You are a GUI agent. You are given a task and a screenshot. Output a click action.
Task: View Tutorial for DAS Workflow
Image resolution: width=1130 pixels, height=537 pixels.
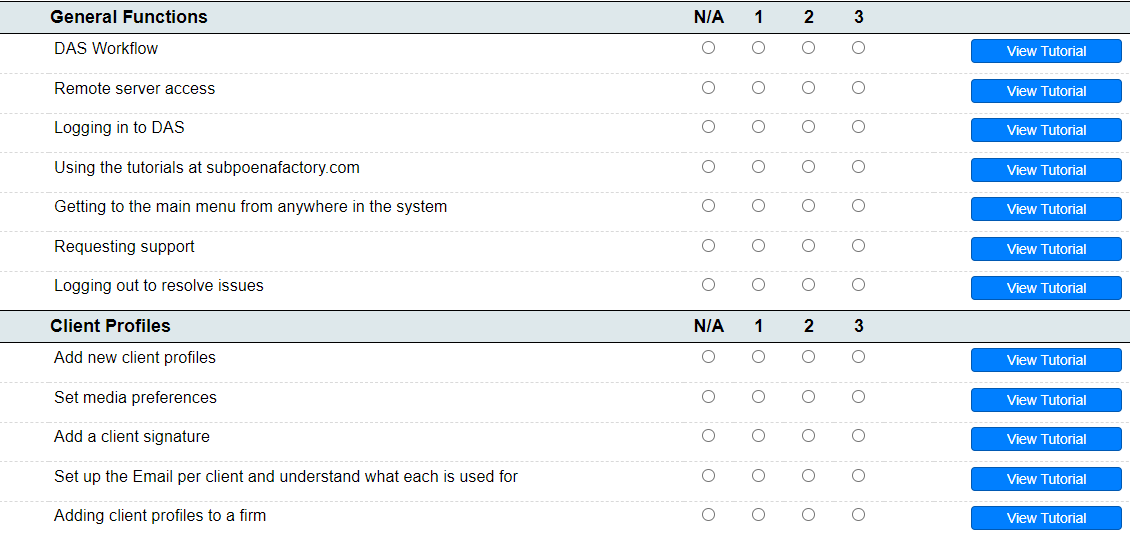pos(1046,51)
